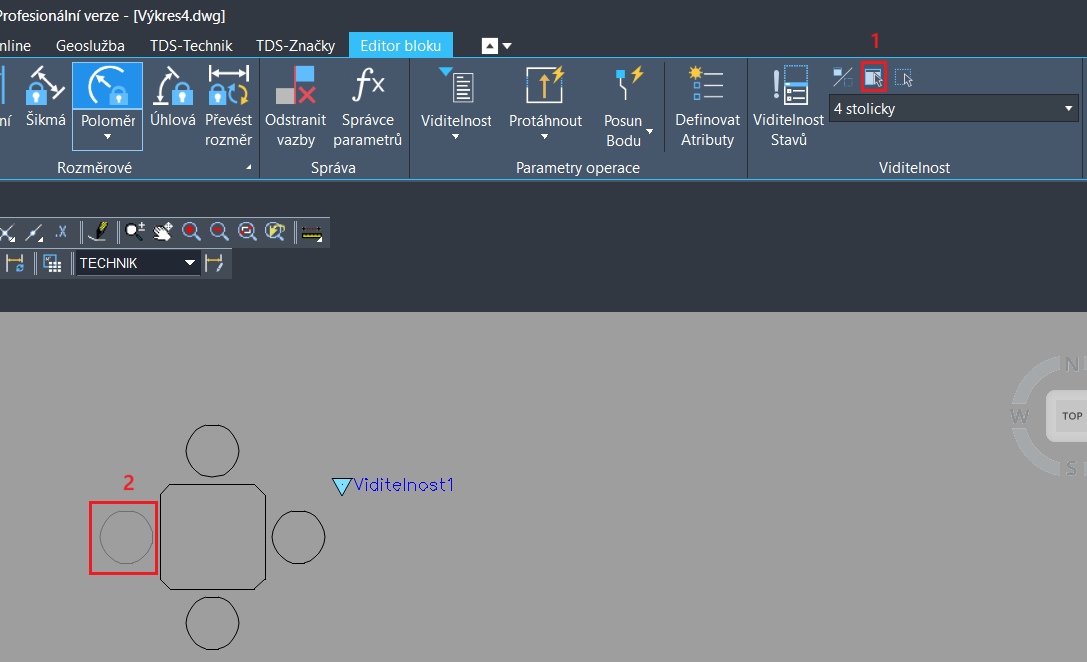
Task: Open the 4 stolicky visibility state dropdown
Action: click(x=1068, y=108)
